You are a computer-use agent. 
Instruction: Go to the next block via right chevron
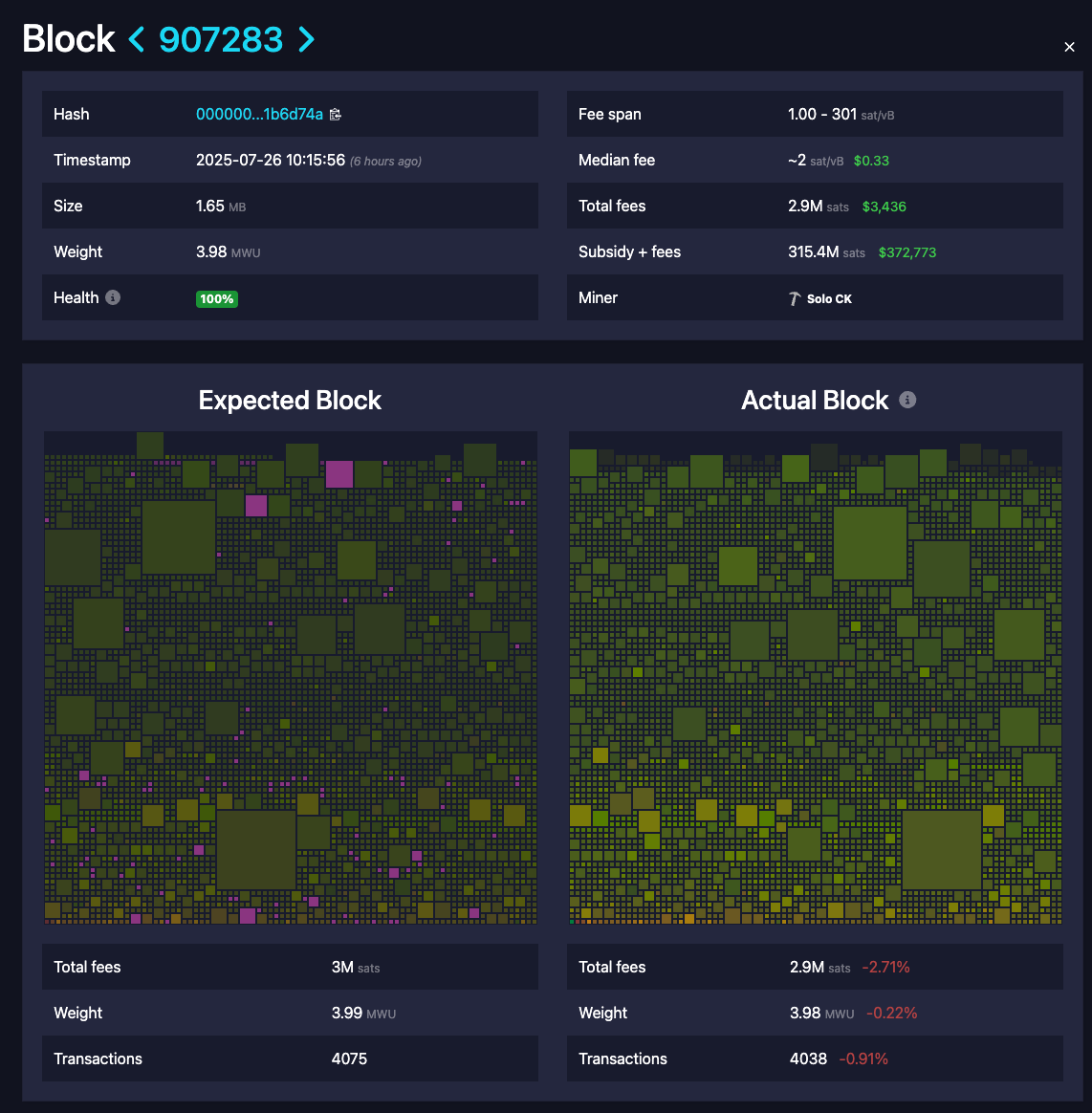pos(305,39)
